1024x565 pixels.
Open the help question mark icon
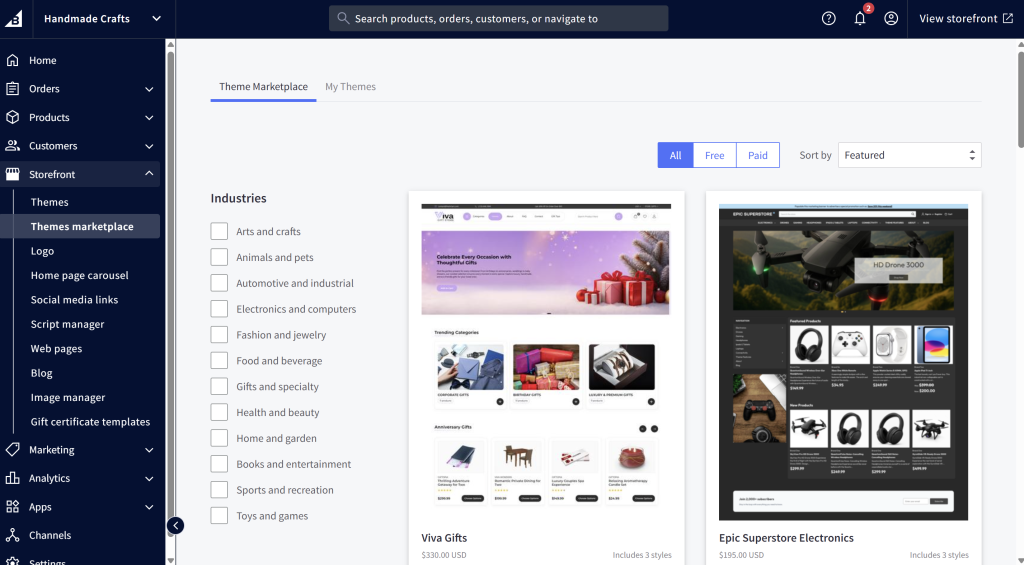pos(829,18)
